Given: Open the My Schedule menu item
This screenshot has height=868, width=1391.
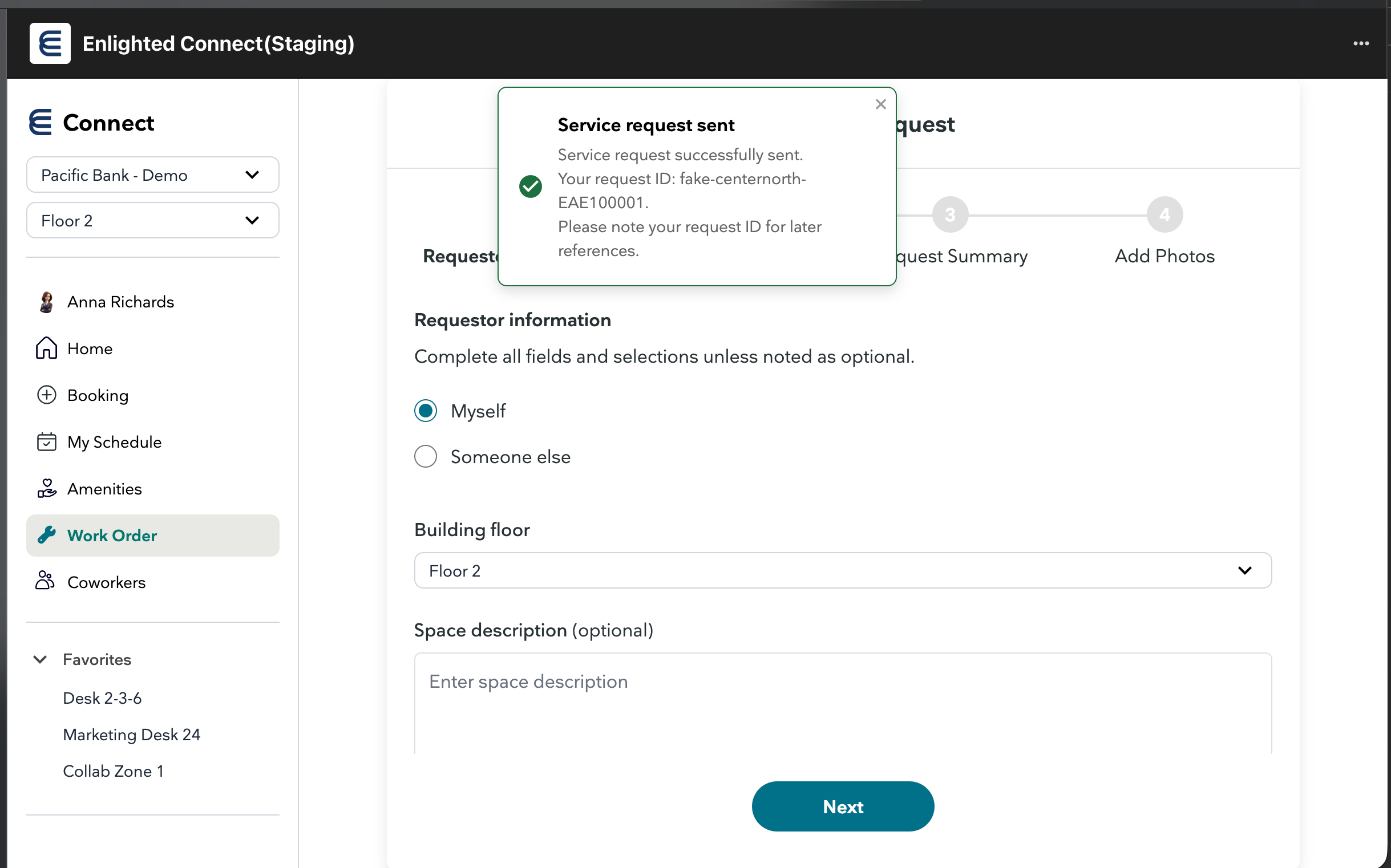Looking at the screenshot, I should [x=152, y=441].
